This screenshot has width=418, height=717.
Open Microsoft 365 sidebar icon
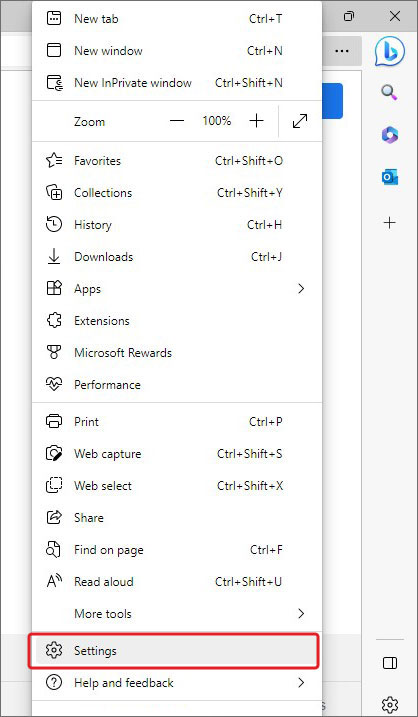pos(390,135)
